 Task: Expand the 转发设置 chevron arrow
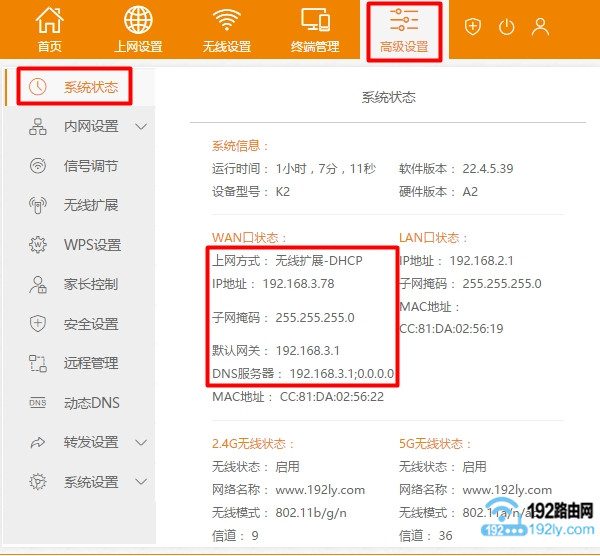point(141,442)
